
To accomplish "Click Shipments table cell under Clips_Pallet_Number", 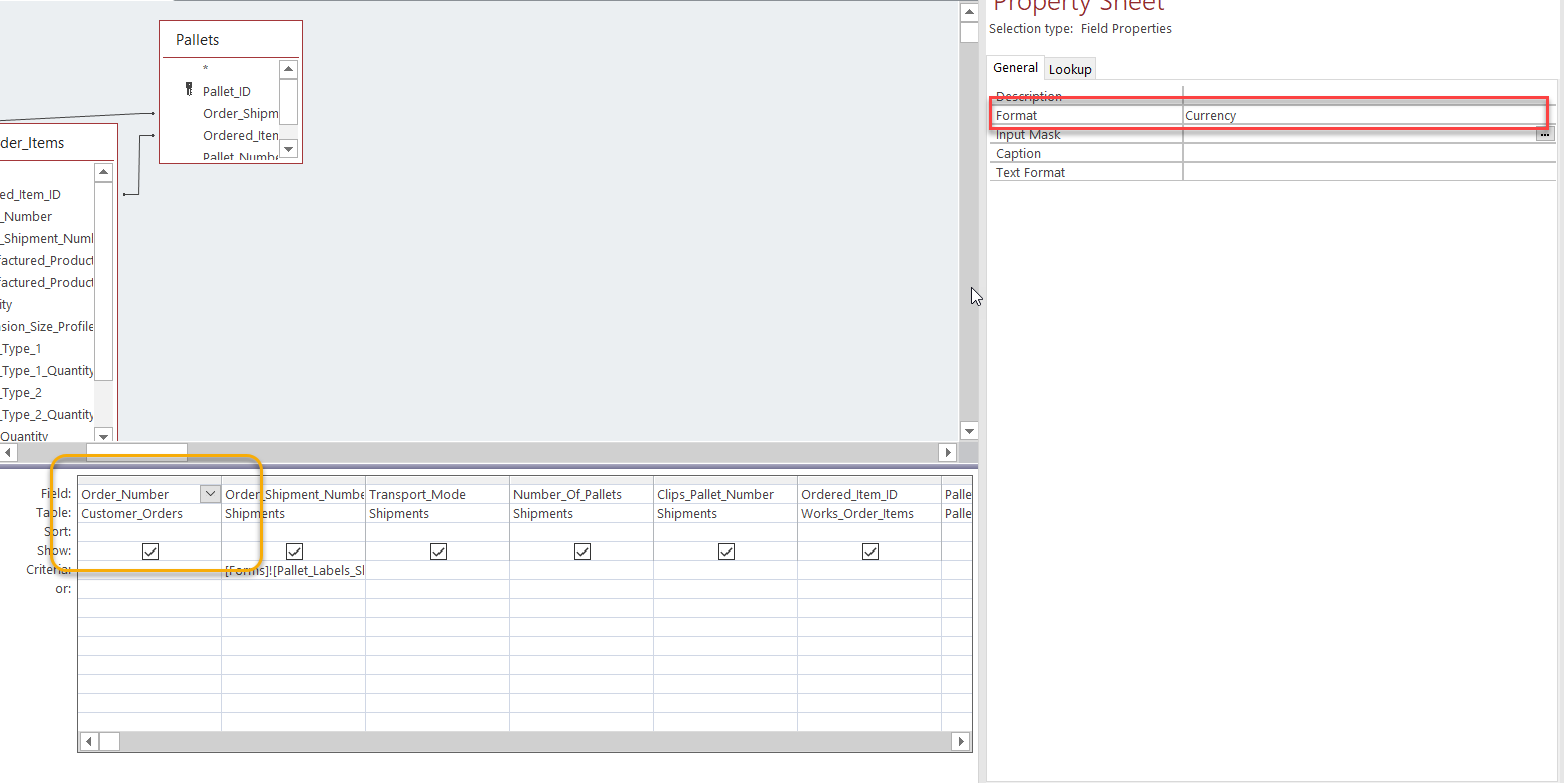I will pyautogui.click(x=726, y=513).
